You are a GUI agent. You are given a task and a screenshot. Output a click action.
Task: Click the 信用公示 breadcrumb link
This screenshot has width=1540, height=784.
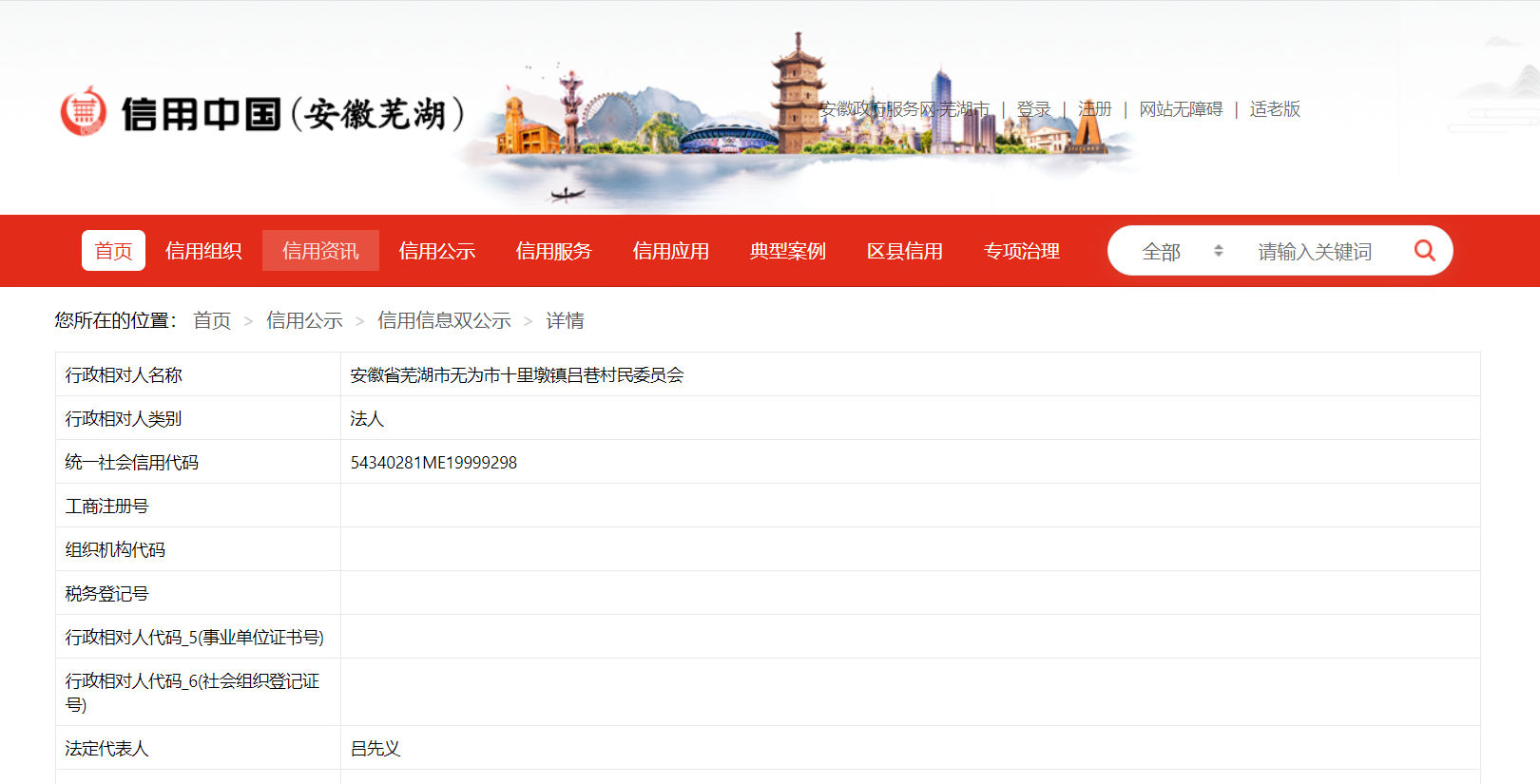(x=304, y=320)
